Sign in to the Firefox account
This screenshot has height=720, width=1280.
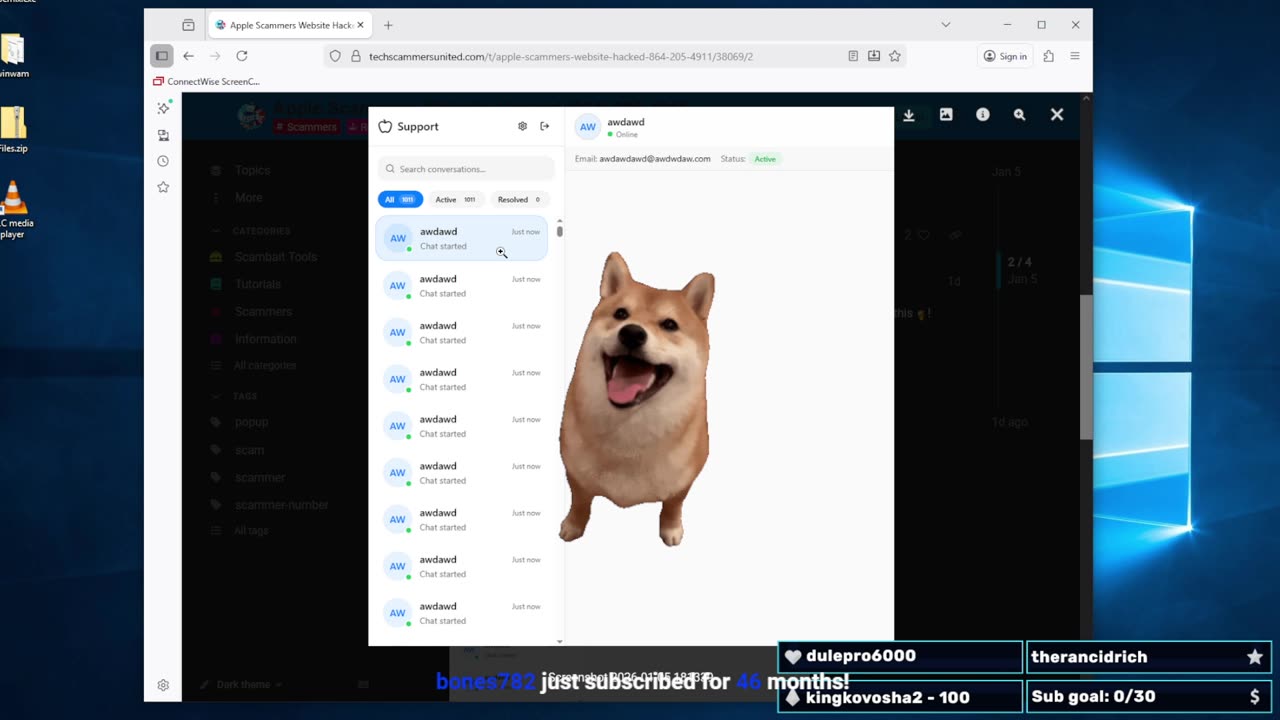(1005, 56)
